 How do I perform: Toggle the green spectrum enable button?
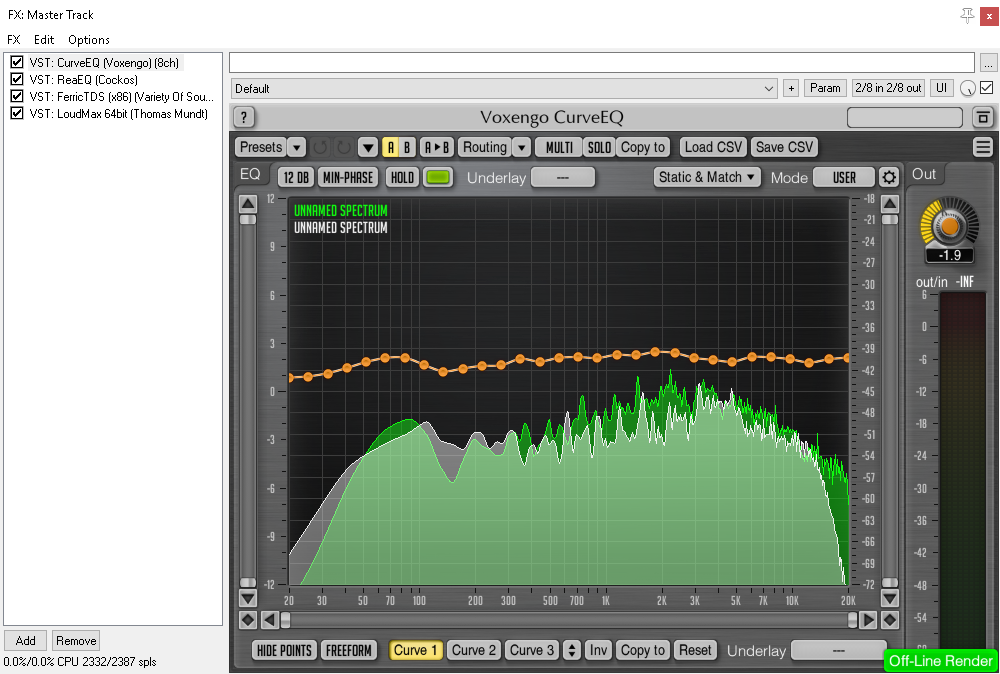click(437, 177)
